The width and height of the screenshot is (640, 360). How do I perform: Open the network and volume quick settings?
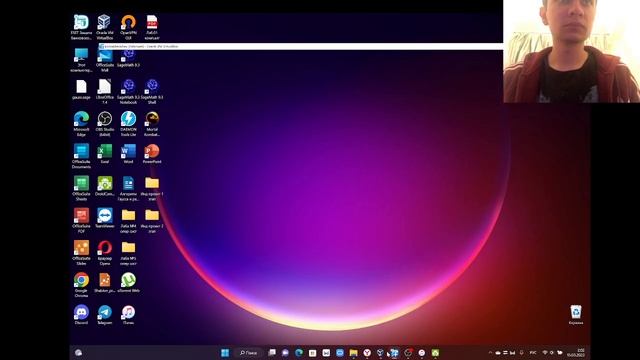(x=552, y=353)
